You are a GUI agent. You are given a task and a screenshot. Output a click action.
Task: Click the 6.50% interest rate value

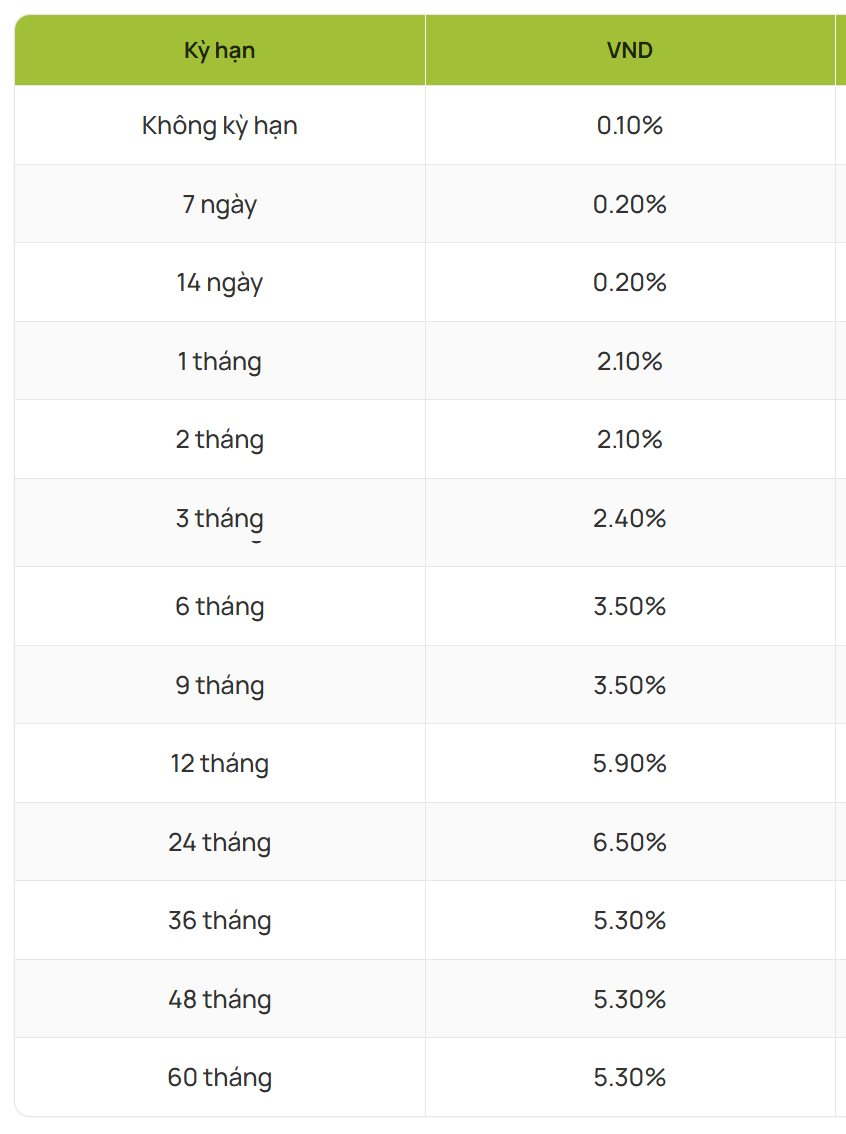coord(629,843)
